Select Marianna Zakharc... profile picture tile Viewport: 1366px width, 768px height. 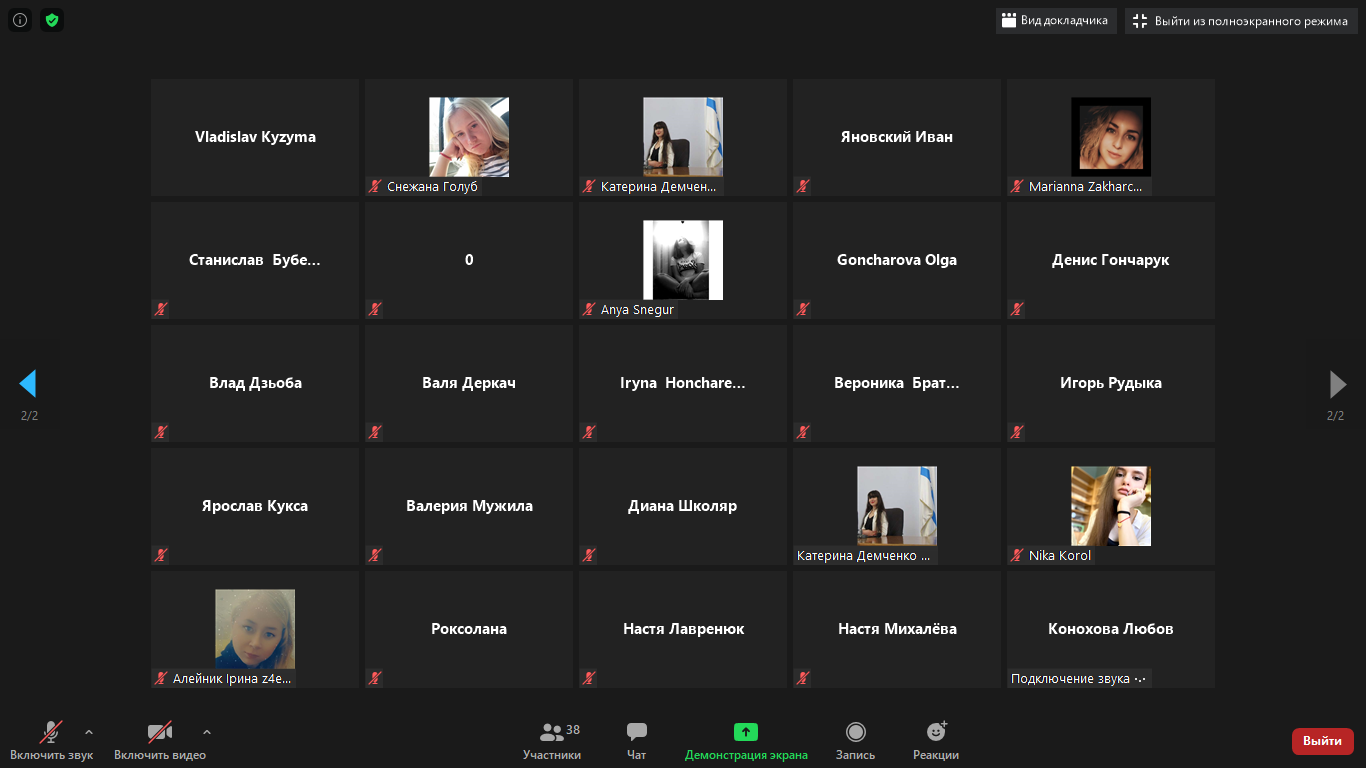click(1110, 137)
